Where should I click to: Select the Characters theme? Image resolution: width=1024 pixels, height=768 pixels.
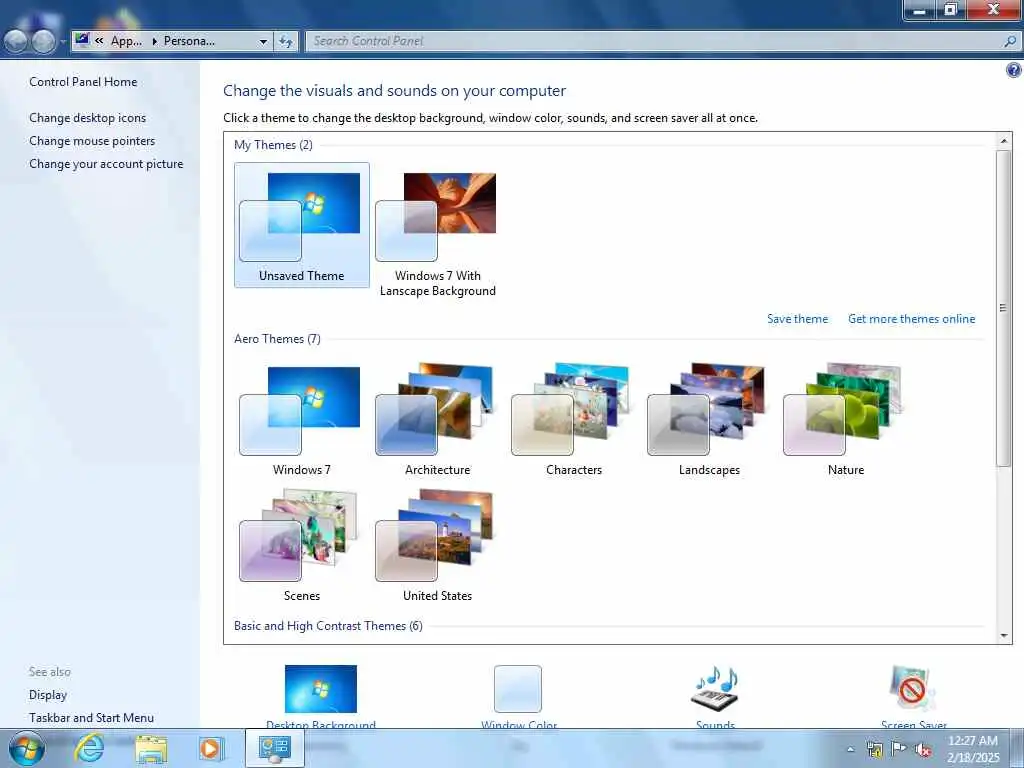point(573,421)
